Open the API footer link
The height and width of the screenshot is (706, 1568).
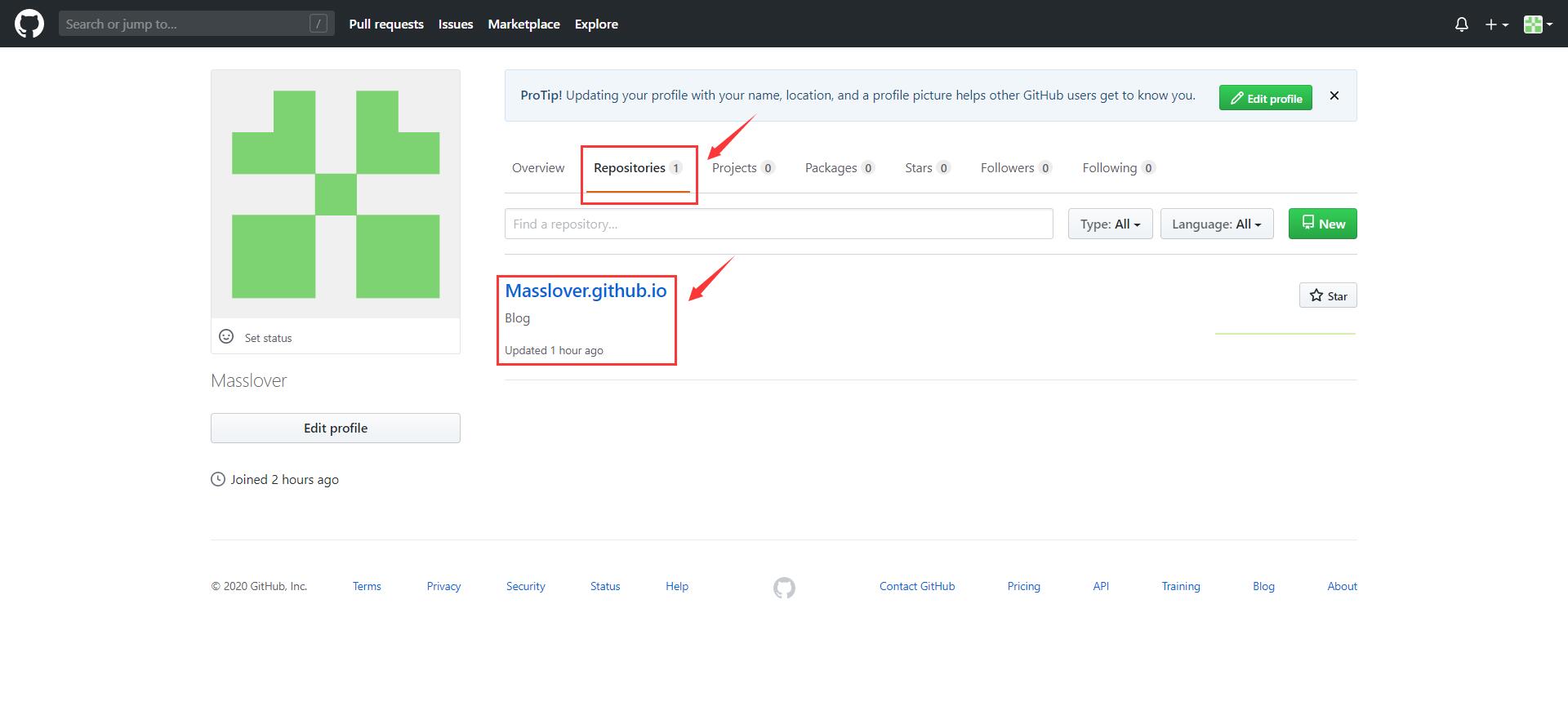point(1101,586)
